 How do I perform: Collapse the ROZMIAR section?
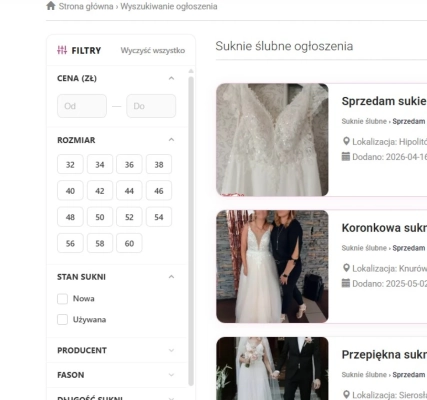(171, 140)
